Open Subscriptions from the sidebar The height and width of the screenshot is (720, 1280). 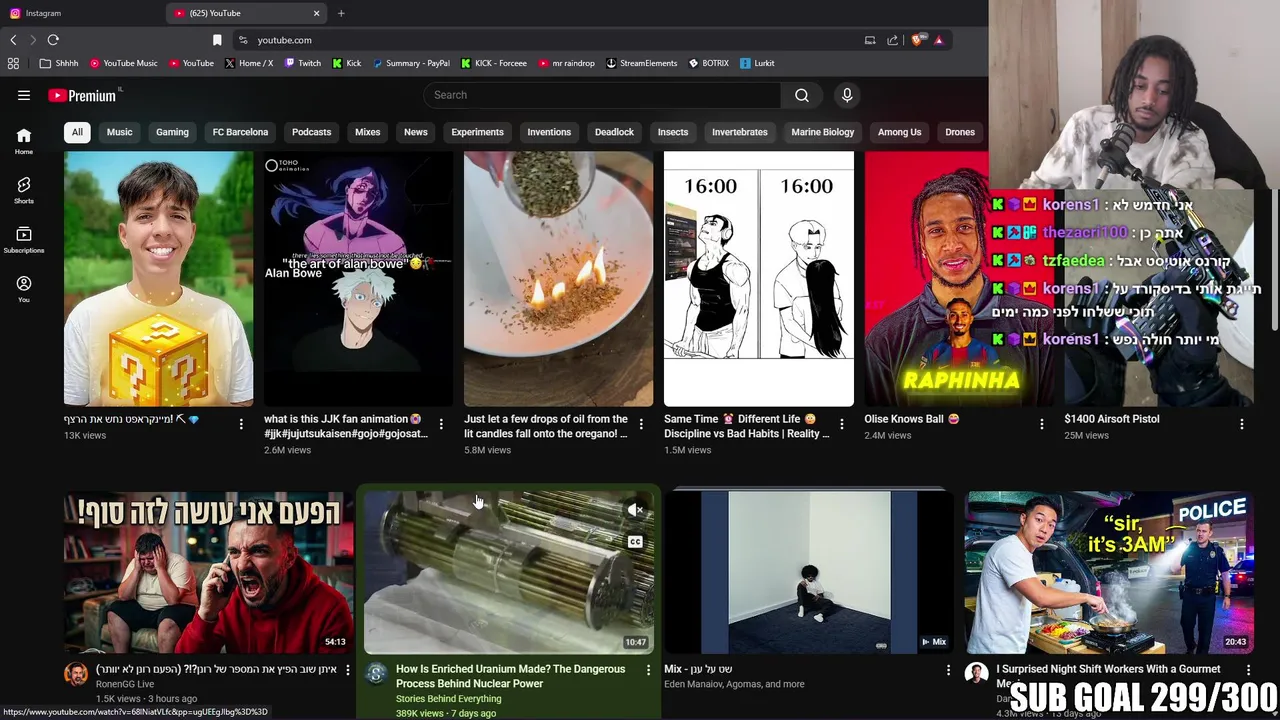tap(24, 238)
